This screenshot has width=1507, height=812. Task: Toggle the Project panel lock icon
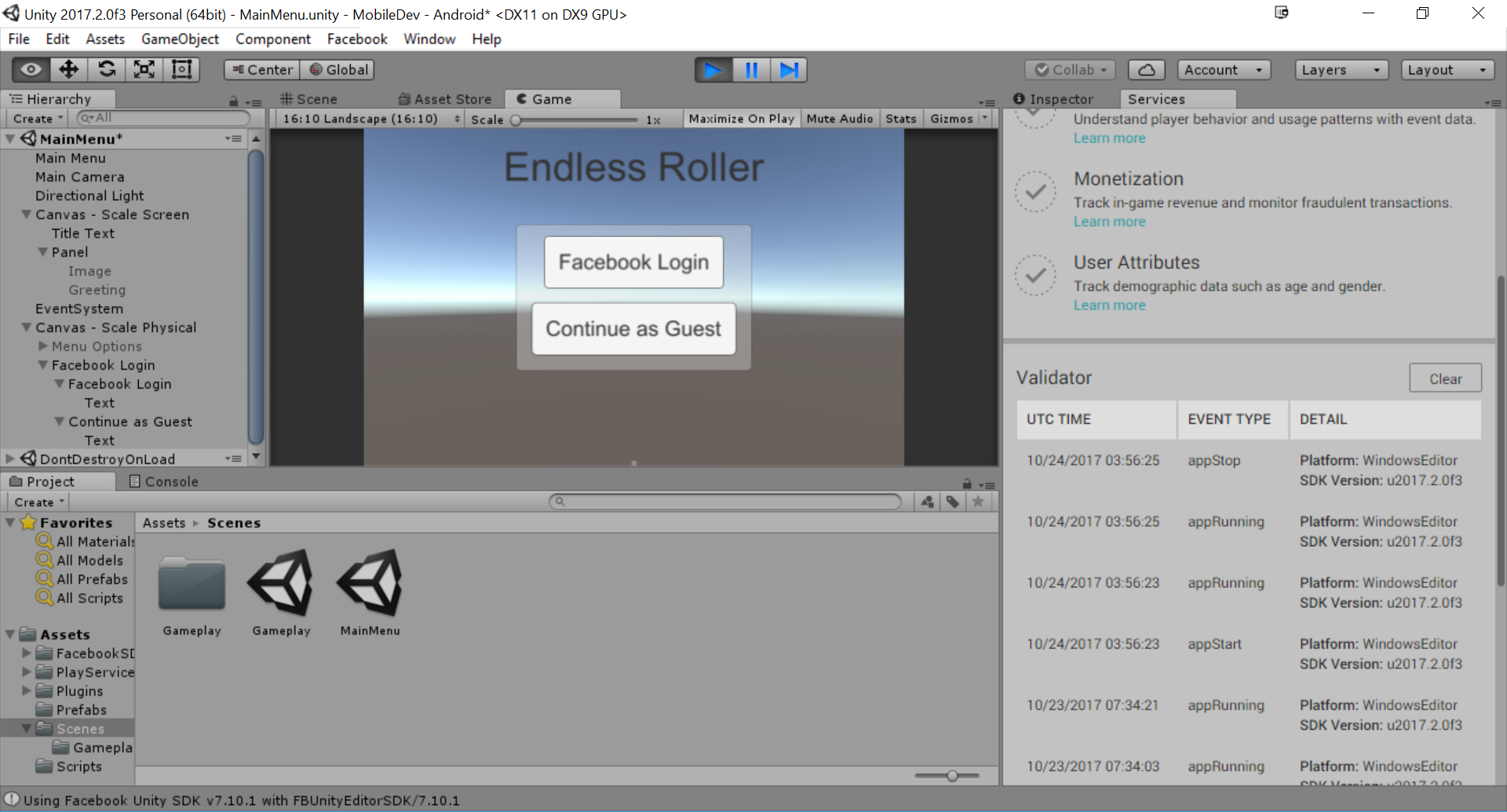(x=967, y=484)
